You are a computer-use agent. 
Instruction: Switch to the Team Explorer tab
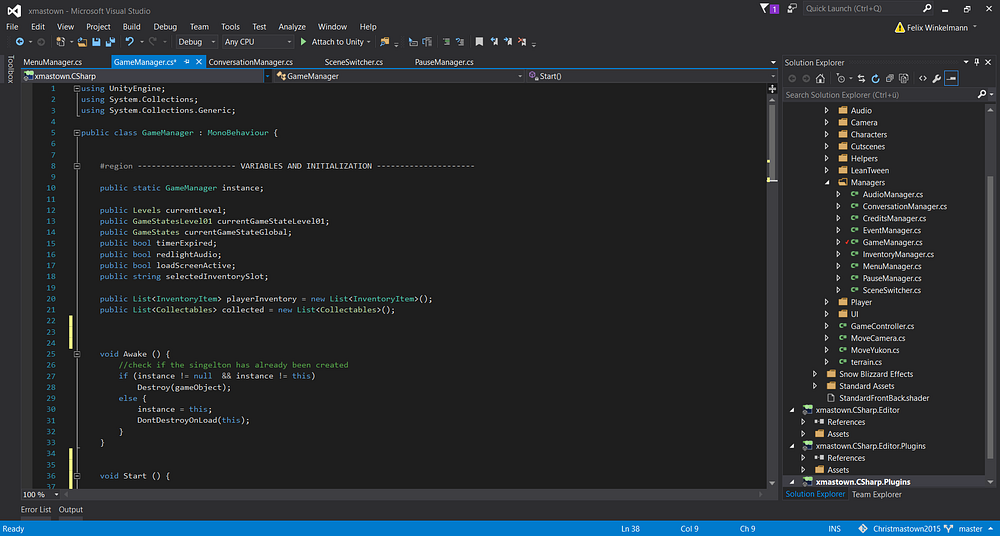877,494
